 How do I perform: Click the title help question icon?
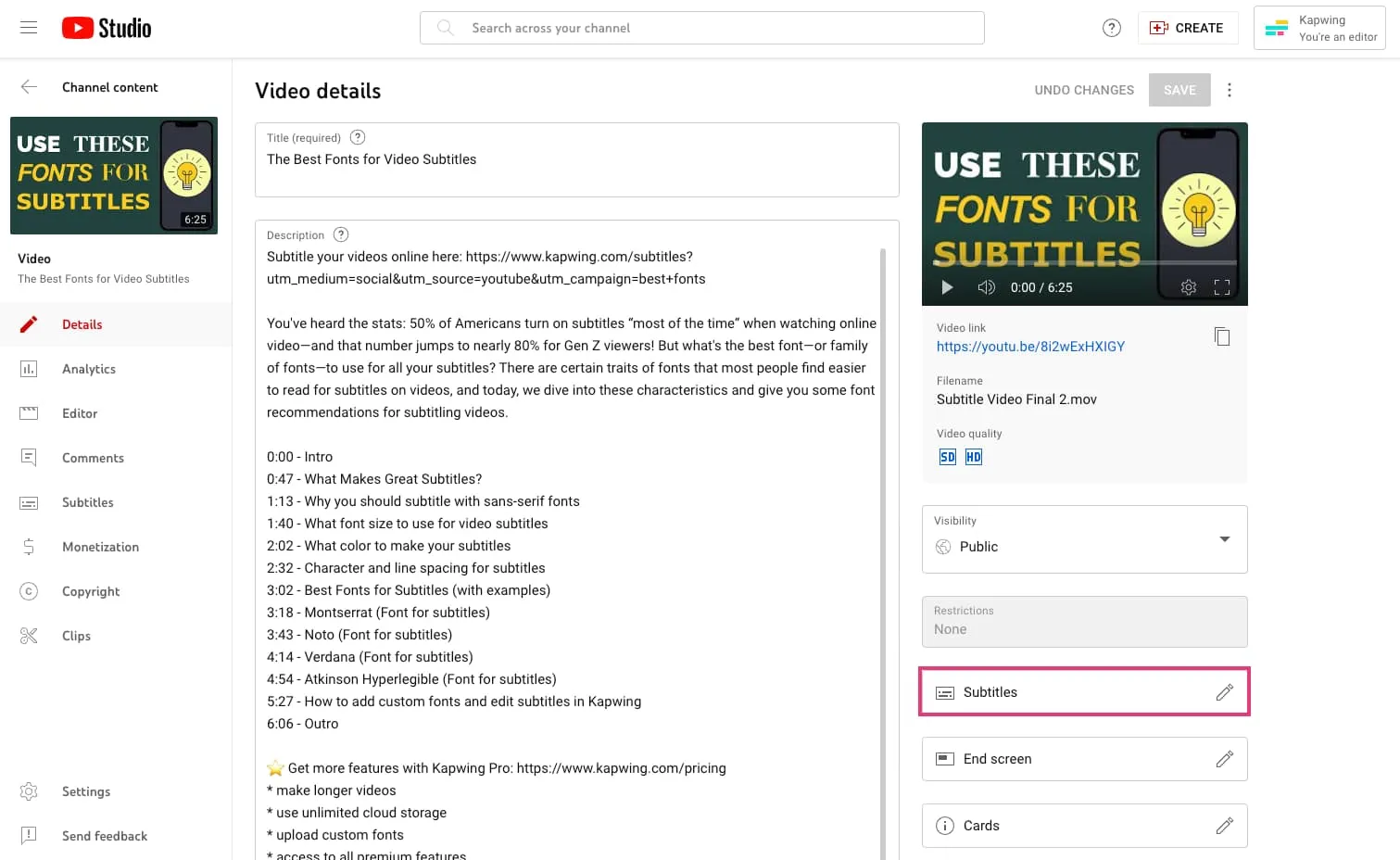click(x=358, y=137)
